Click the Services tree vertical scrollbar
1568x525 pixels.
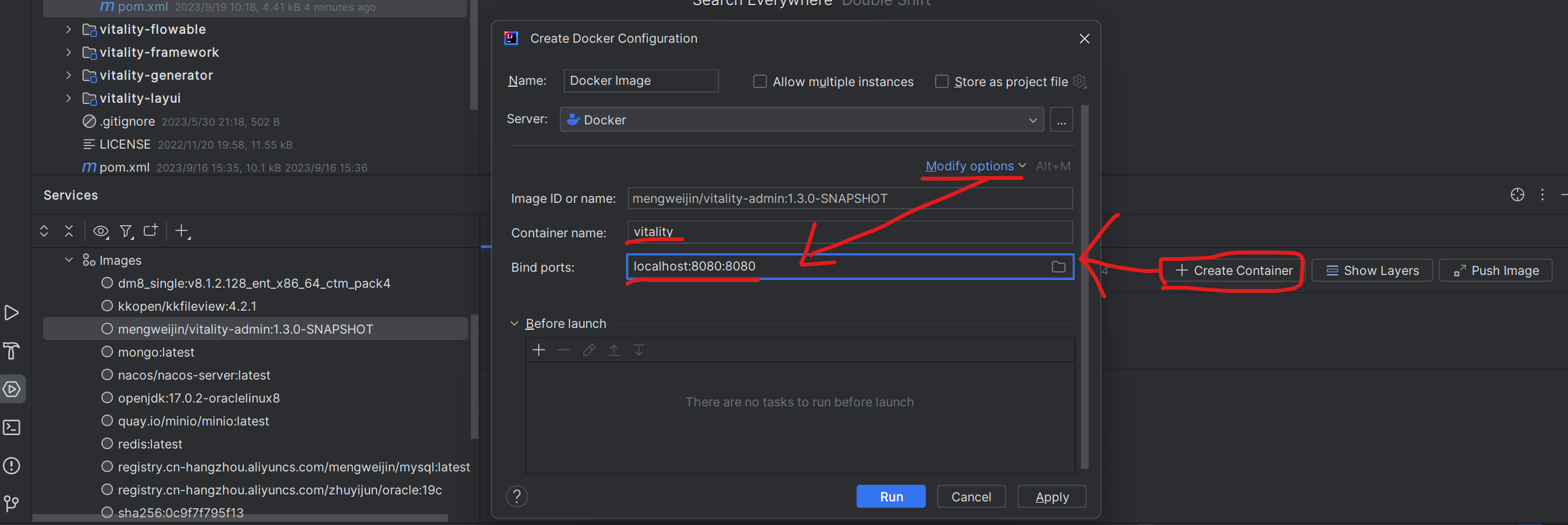pos(474,376)
